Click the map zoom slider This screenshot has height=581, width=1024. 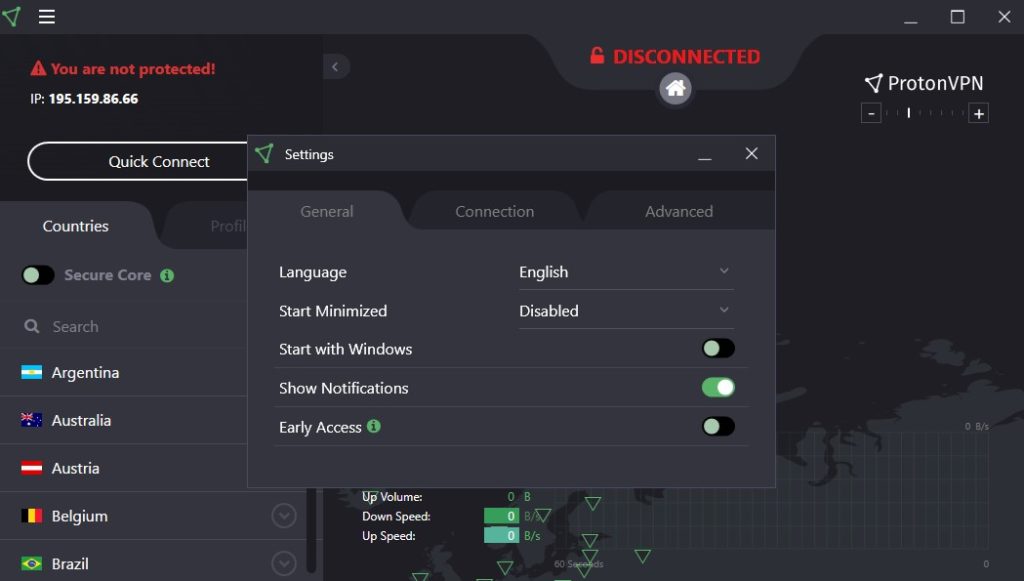[925, 114]
